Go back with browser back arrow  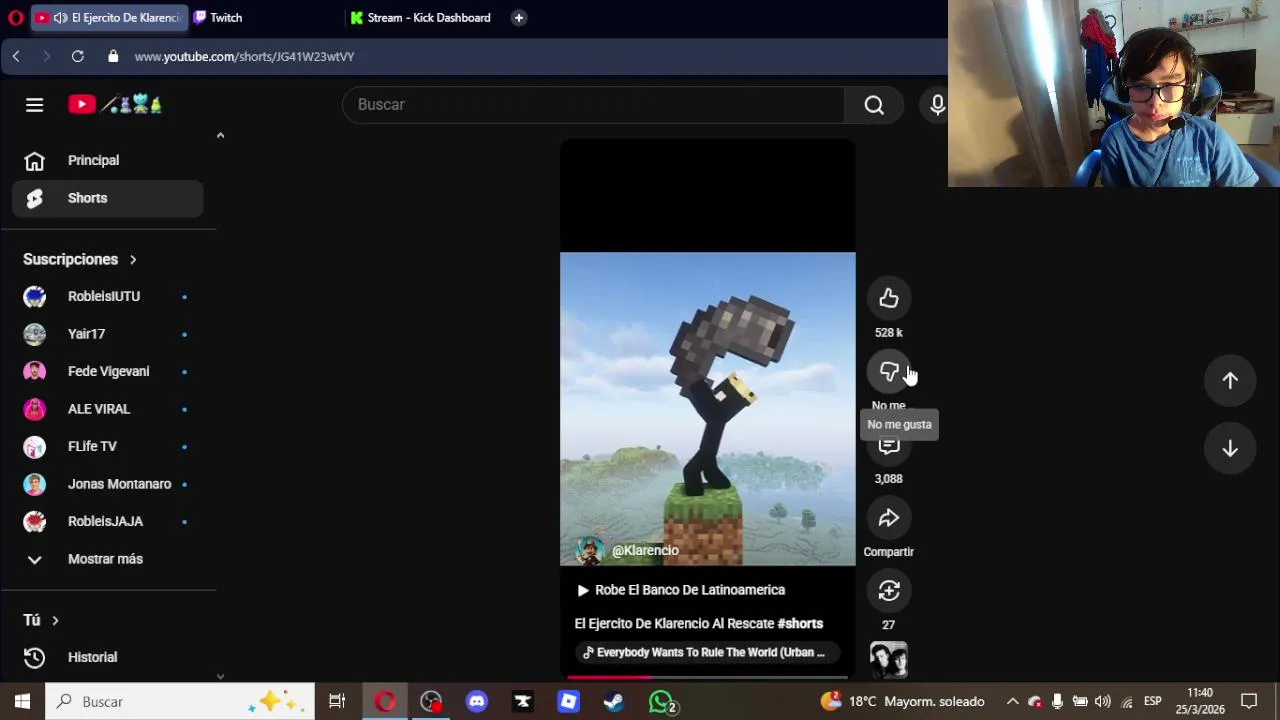pyautogui.click(x=16, y=57)
